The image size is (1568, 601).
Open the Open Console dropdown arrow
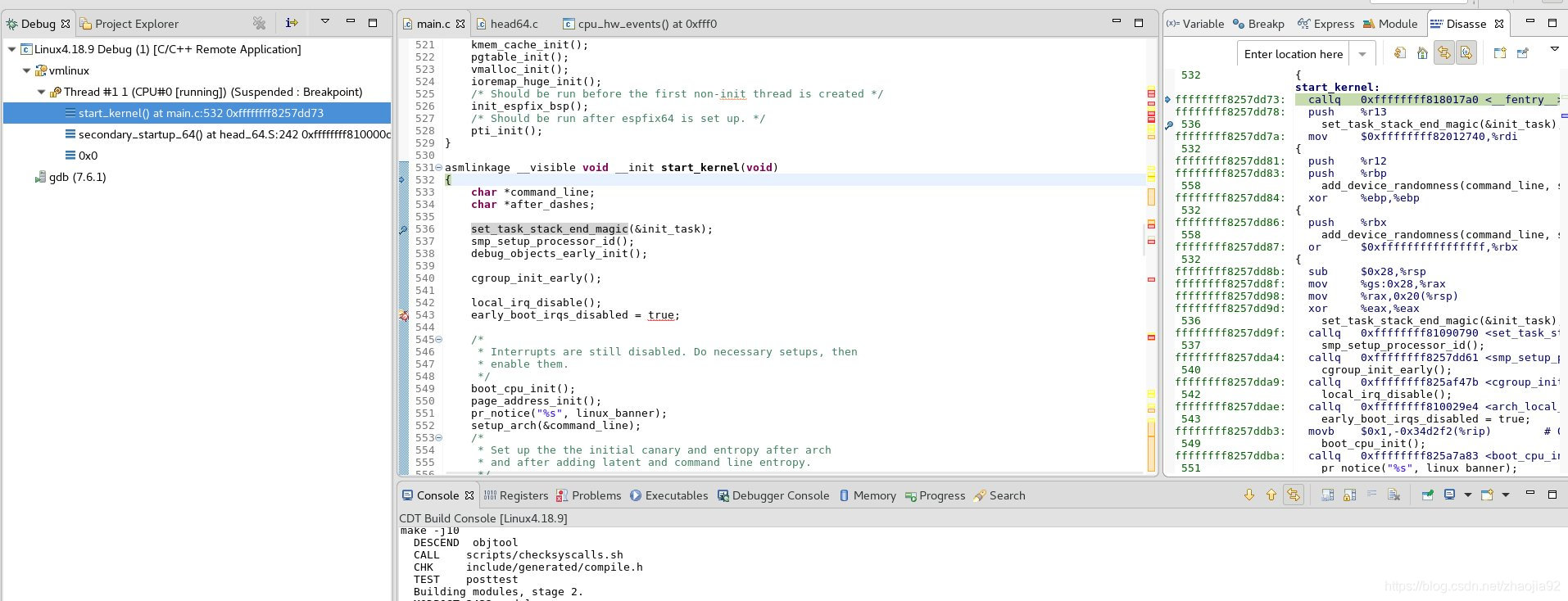click(1506, 495)
